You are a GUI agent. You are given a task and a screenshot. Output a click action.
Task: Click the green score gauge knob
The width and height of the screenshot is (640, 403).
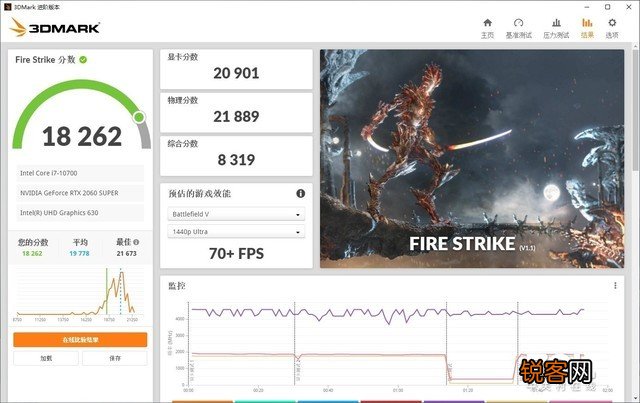pyautogui.click(x=139, y=118)
